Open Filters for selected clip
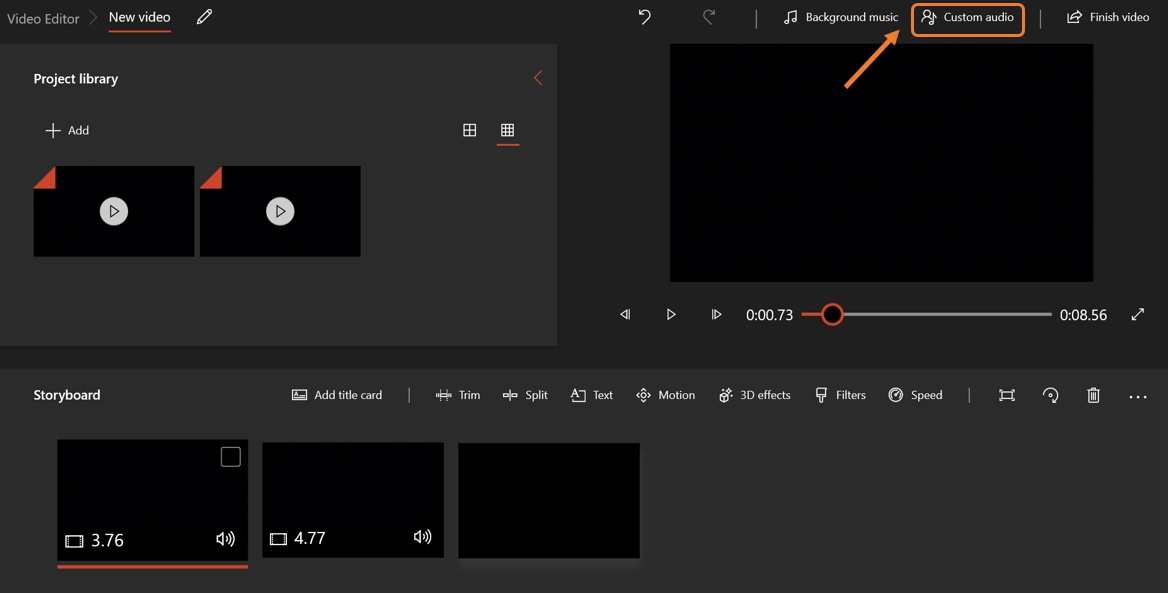 (x=840, y=395)
